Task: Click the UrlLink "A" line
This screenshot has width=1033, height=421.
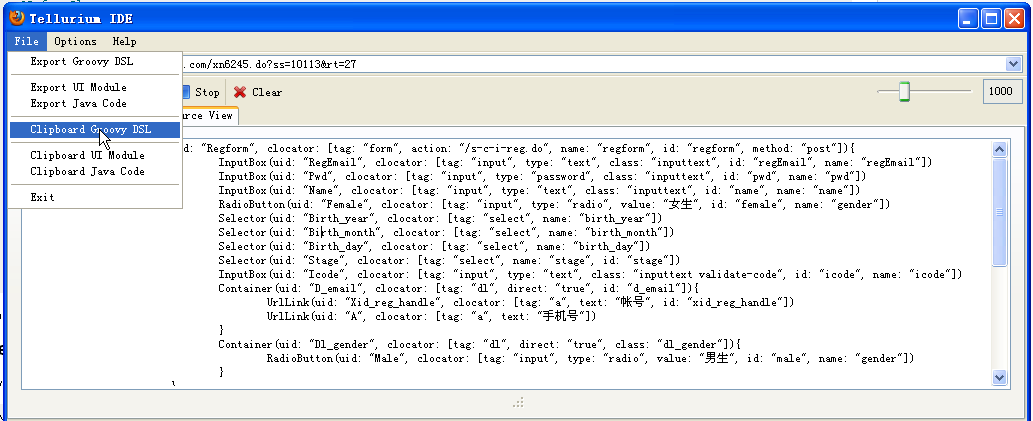Action: 431,317
